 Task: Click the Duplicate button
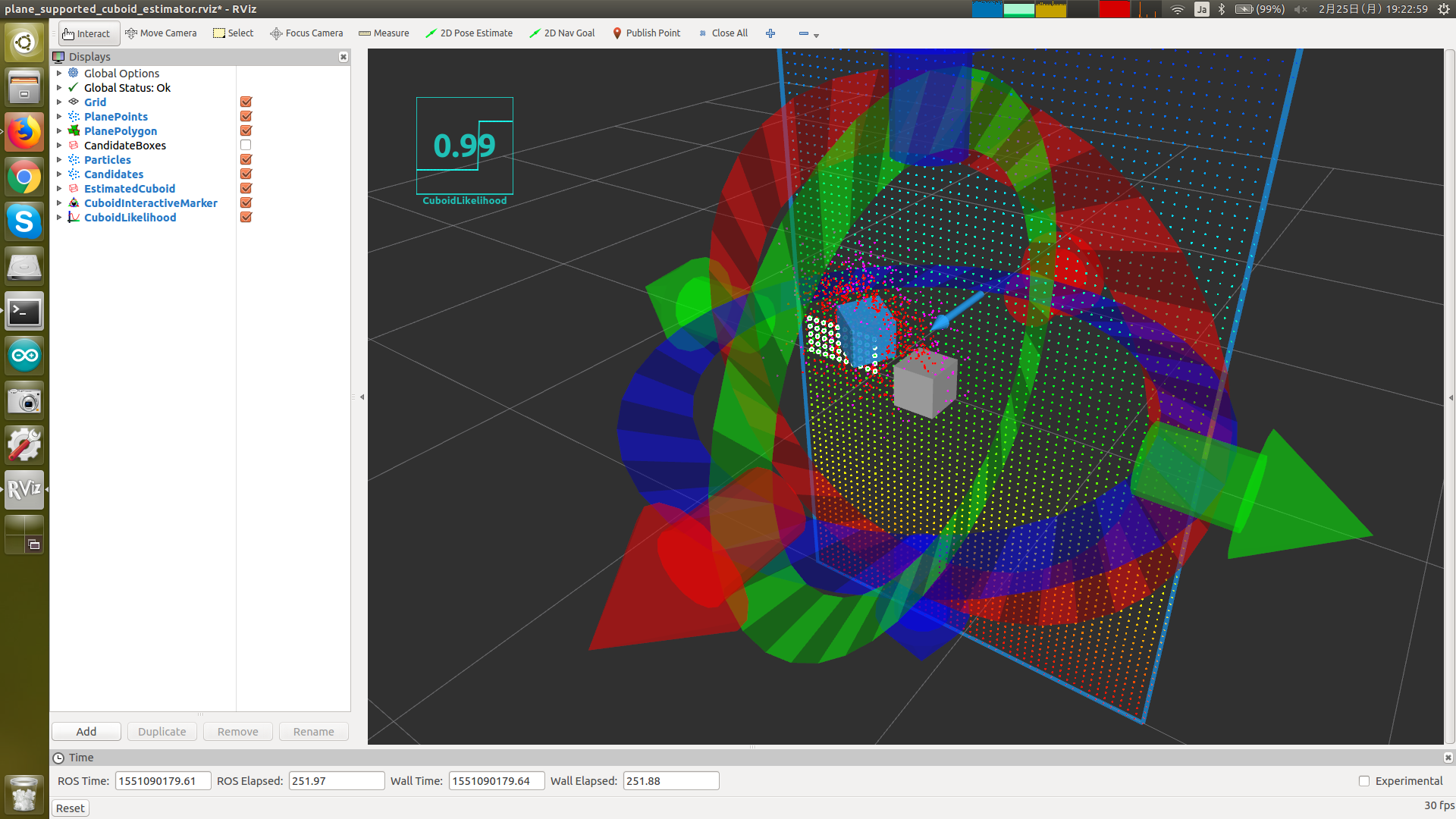(x=162, y=732)
